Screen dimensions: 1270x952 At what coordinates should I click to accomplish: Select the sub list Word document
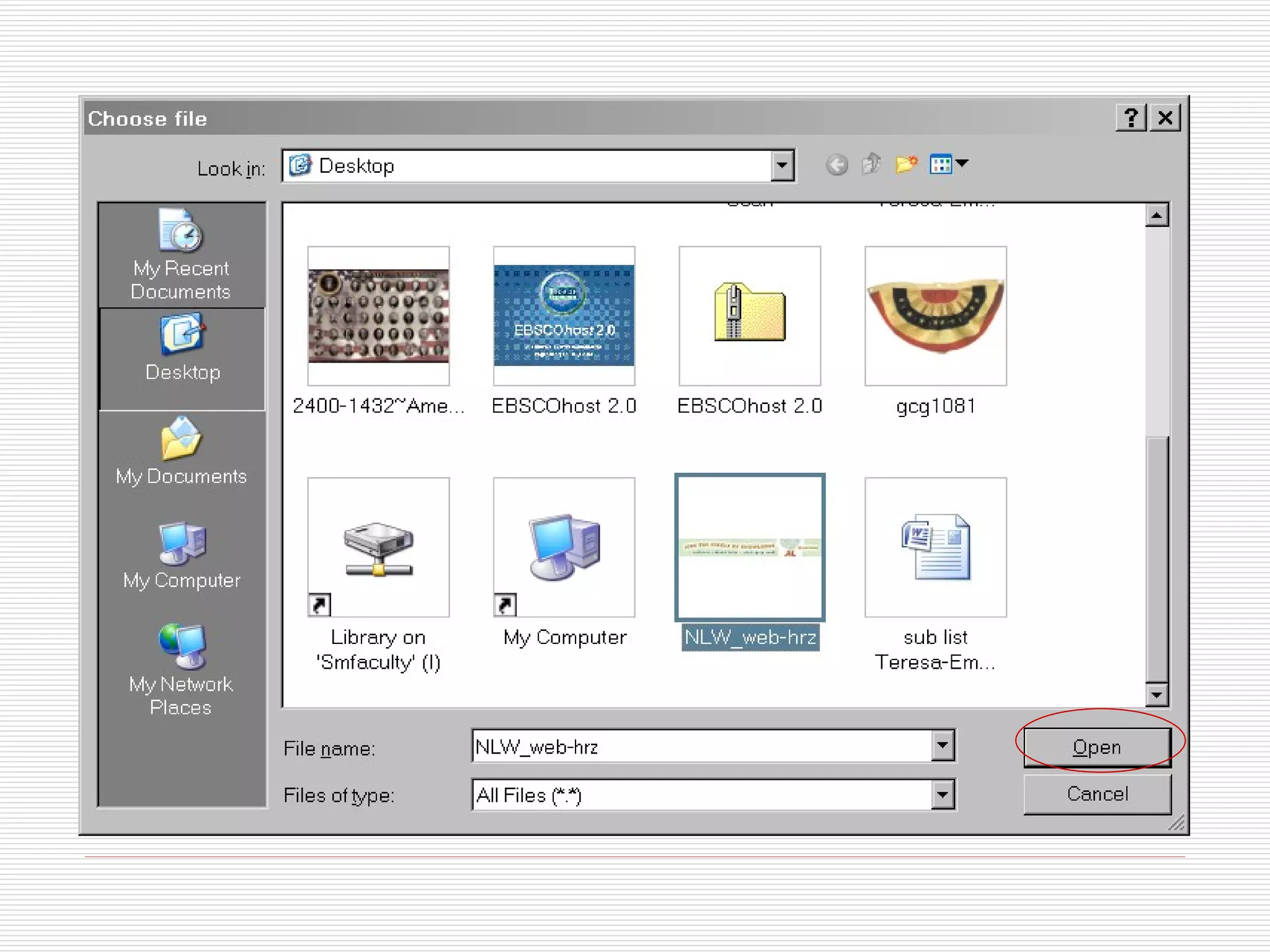pos(935,547)
